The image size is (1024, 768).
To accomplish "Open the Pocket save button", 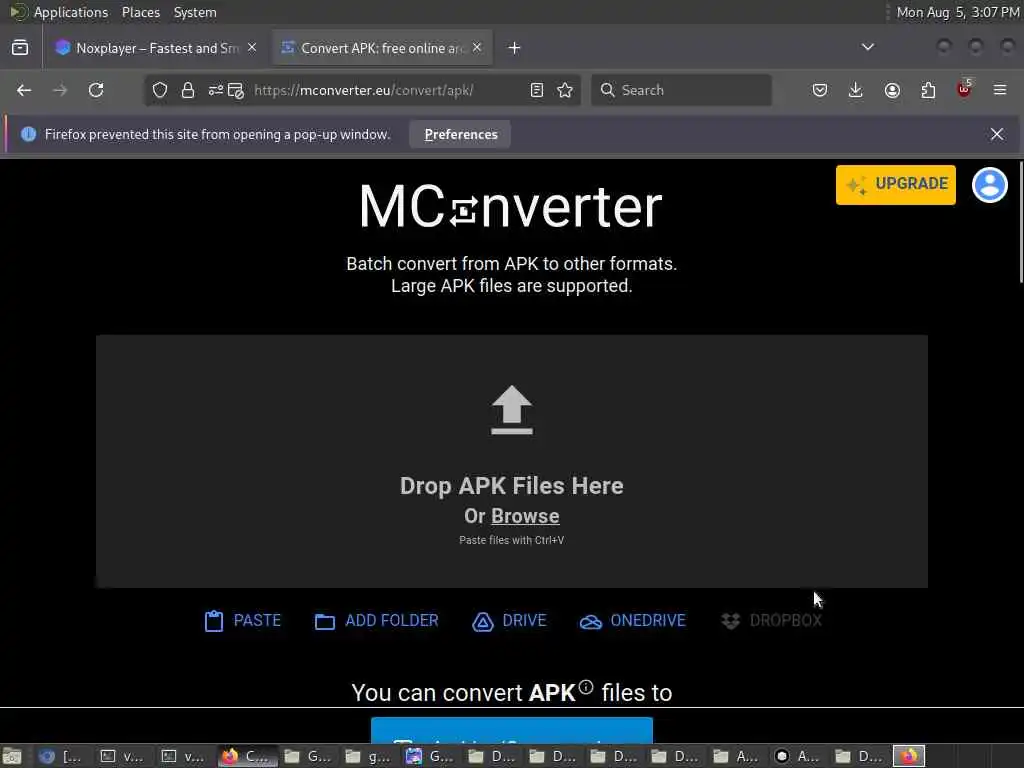I will tap(820, 90).
